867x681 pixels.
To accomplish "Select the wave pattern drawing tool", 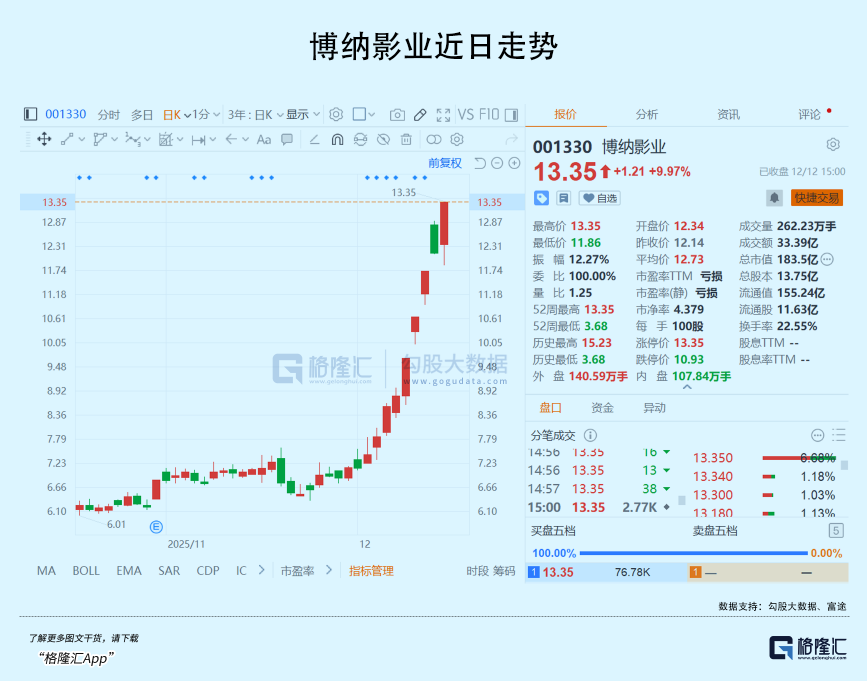I will [x=132, y=139].
